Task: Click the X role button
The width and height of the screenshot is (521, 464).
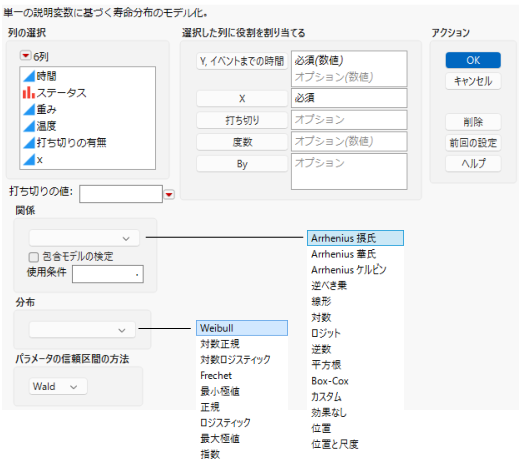Action: coord(242,99)
